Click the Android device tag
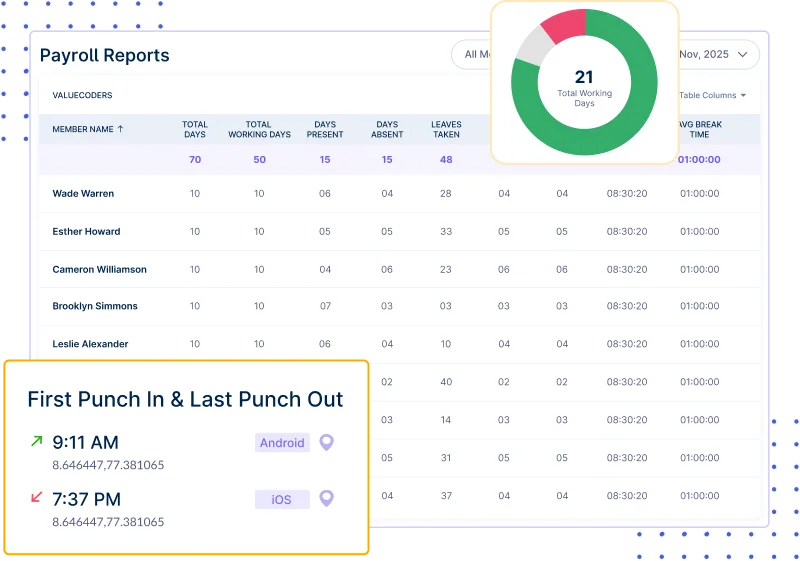The height and width of the screenshot is (561, 800). (x=282, y=443)
